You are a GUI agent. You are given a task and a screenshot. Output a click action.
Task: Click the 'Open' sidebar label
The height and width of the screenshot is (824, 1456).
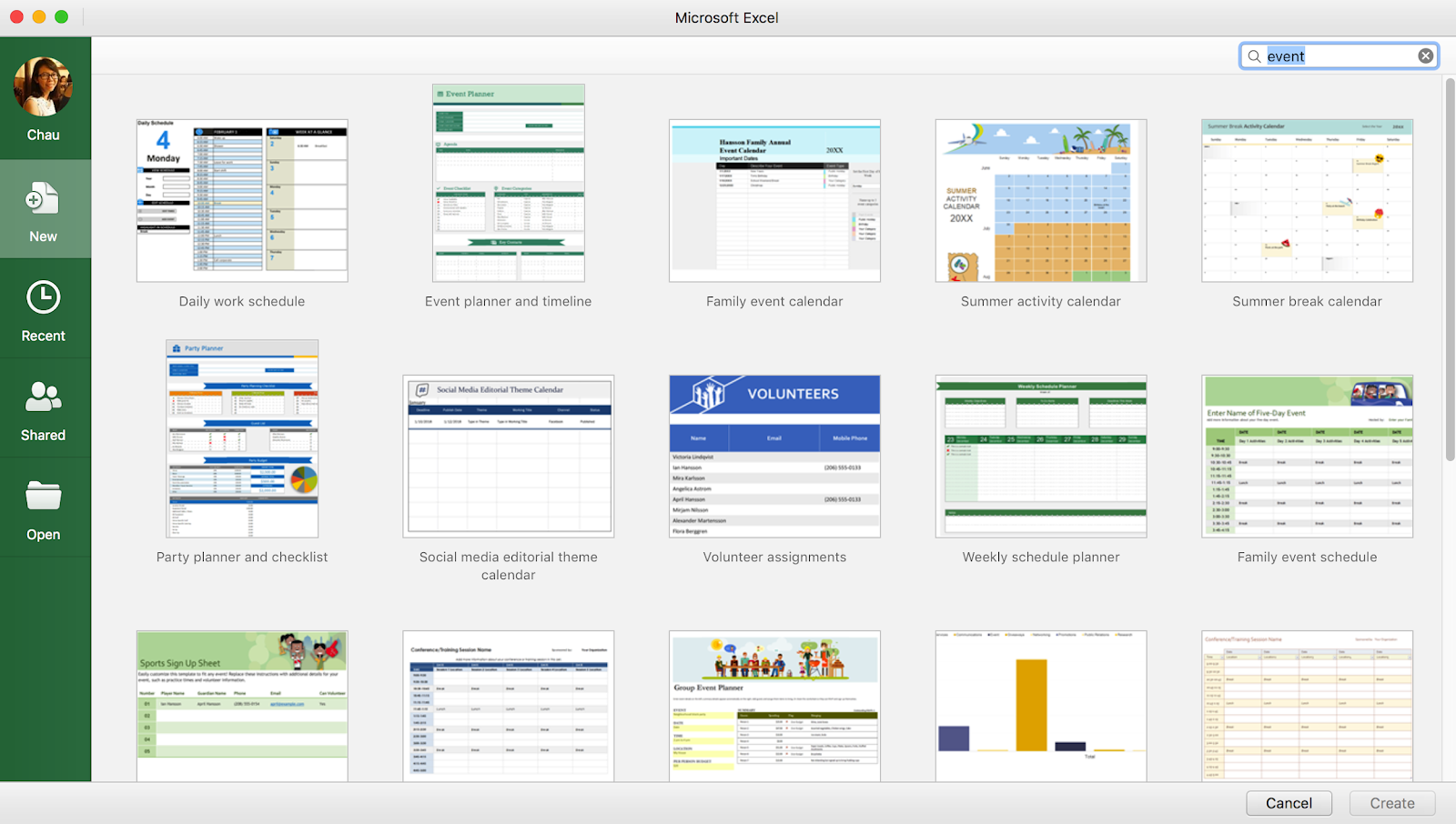(x=43, y=535)
